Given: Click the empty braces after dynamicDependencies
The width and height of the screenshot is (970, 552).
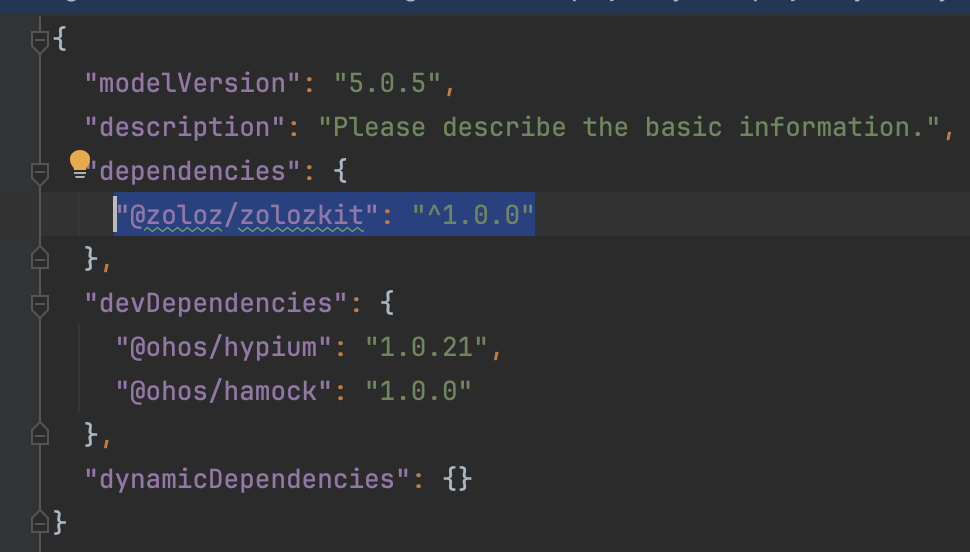Looking at the screenshot, I should point(457,479).
